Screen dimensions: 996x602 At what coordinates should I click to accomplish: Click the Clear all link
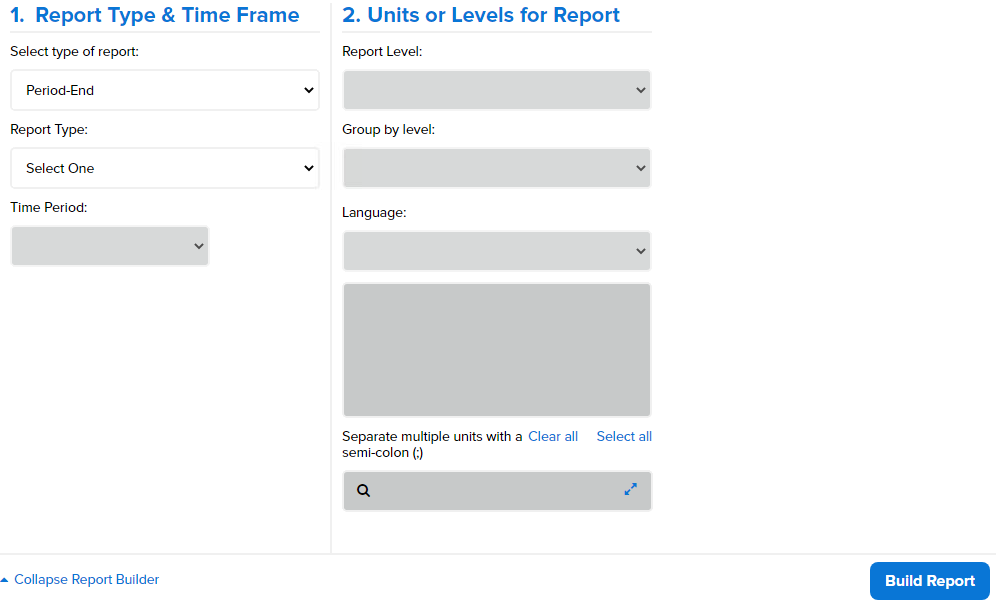[x=553, y=436]
